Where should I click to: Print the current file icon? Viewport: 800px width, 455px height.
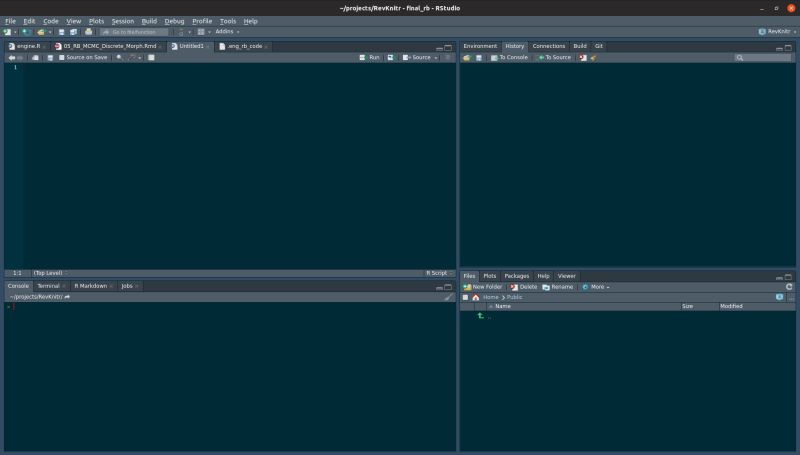point(88,32)
